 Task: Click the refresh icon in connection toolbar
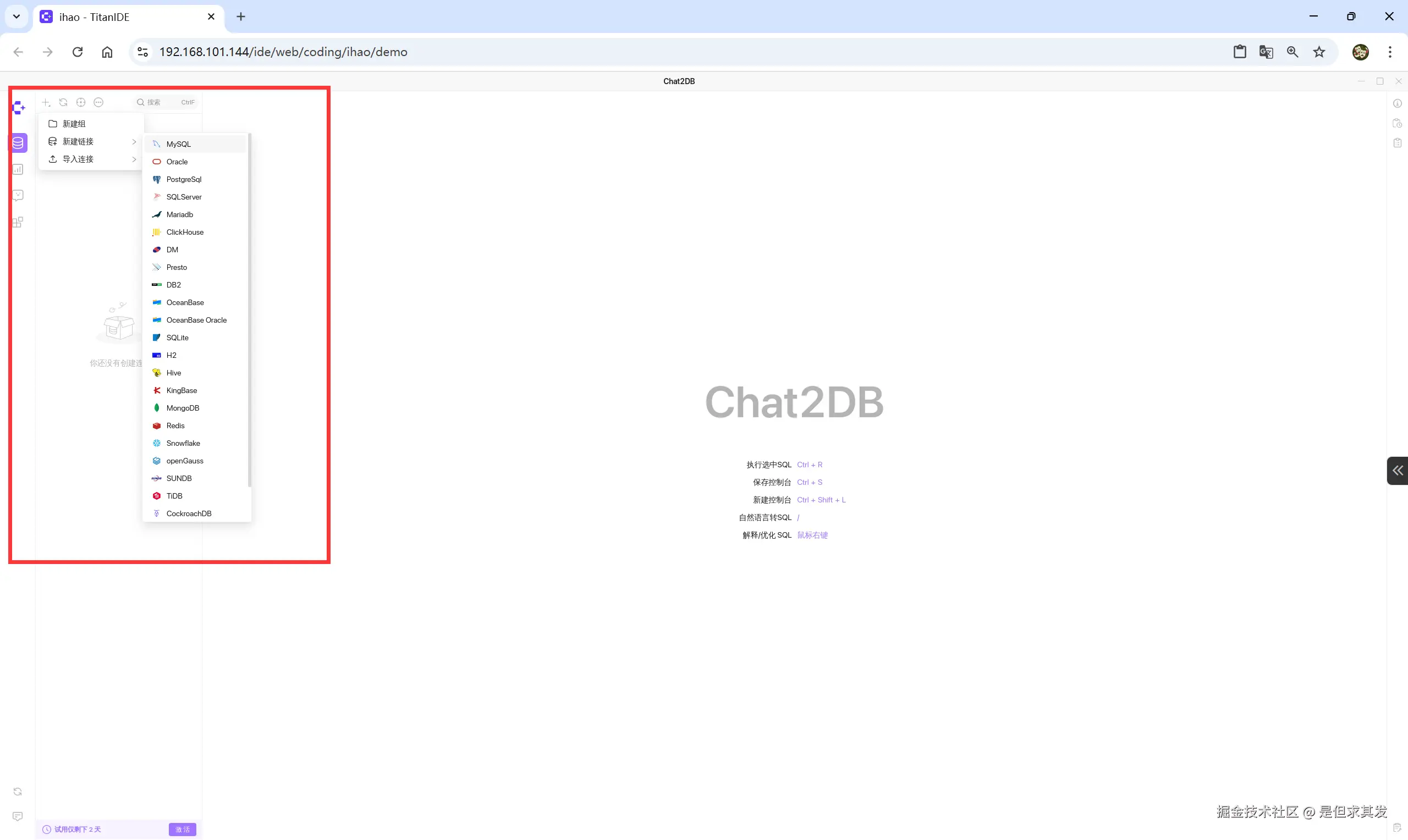63,102
